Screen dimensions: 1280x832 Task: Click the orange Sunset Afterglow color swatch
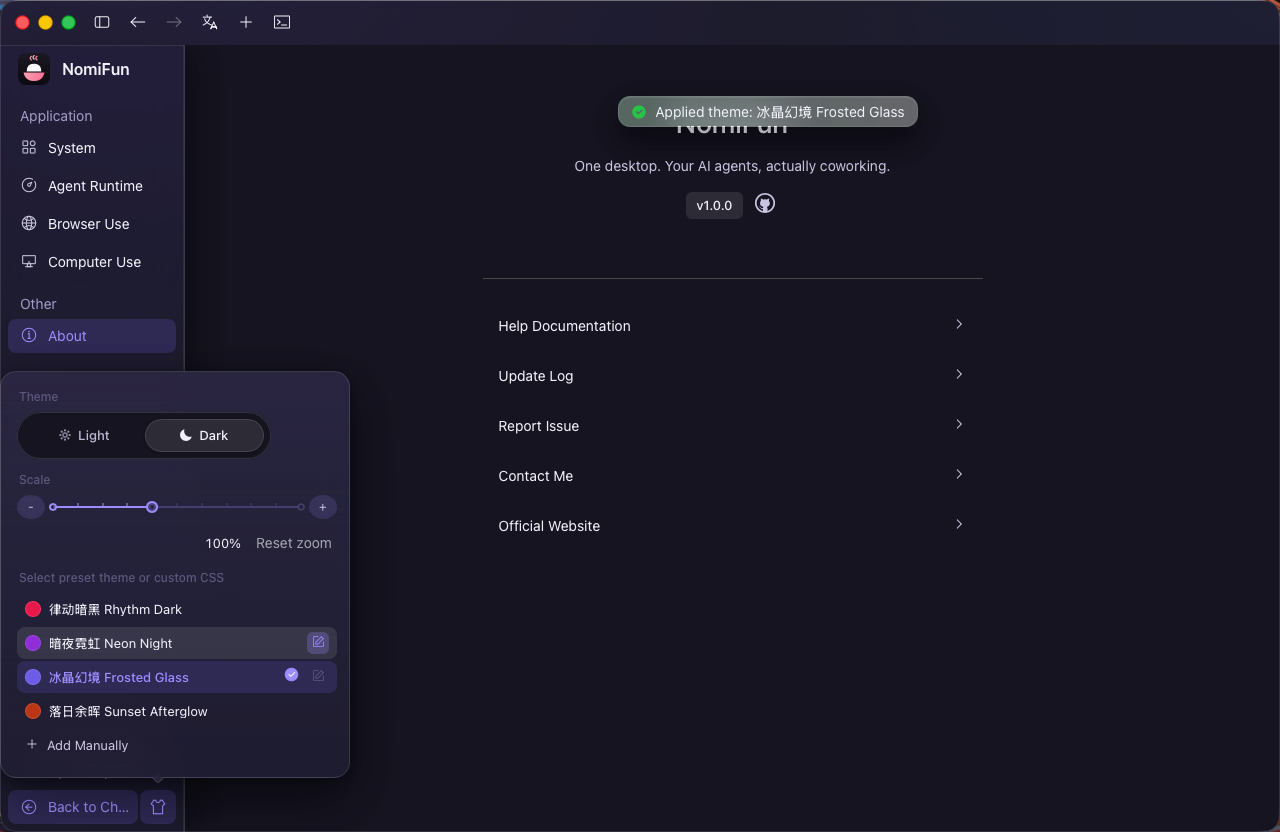(33, 711)
